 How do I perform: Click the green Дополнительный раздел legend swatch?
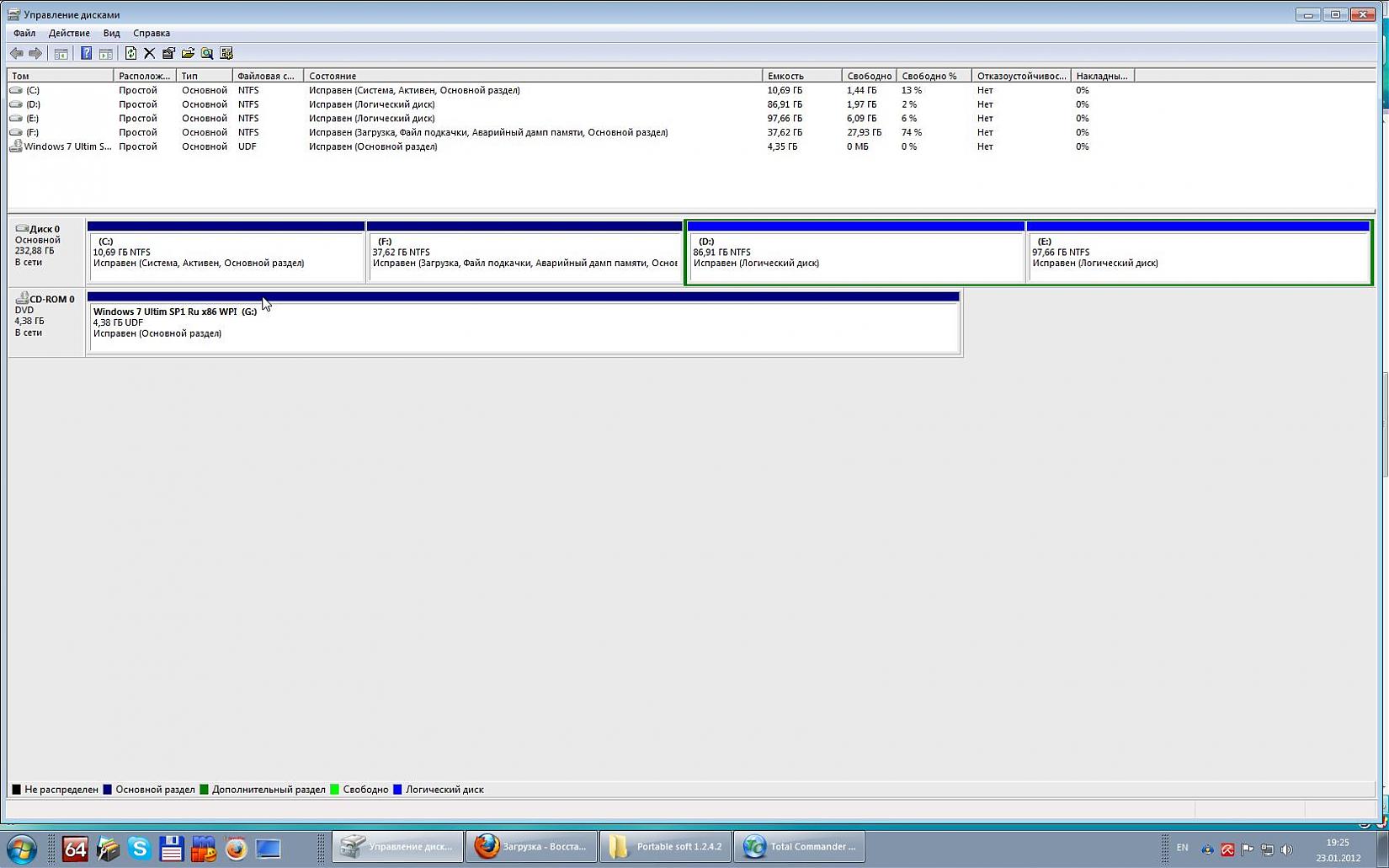[204, 790]
